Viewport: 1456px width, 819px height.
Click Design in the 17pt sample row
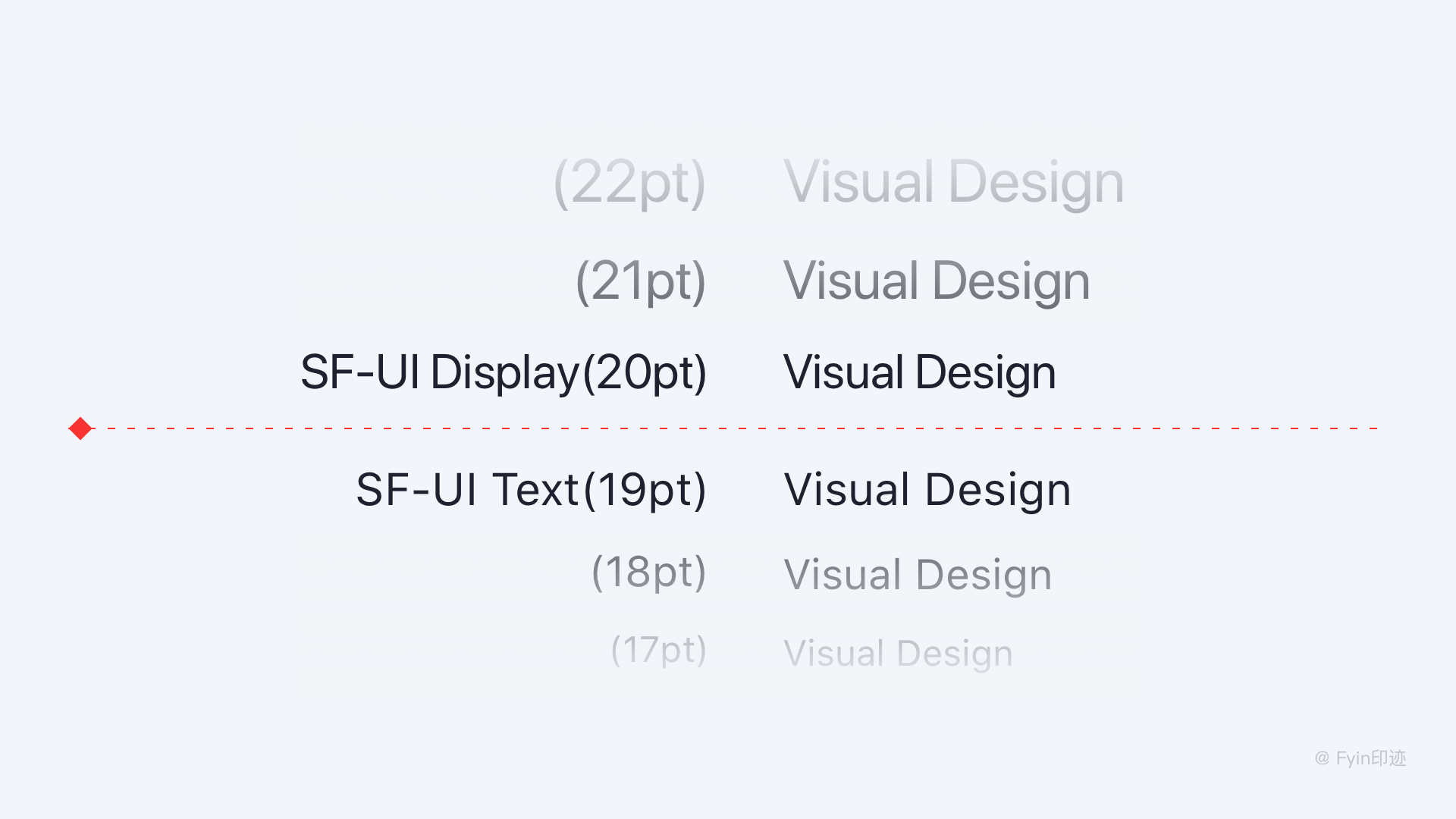955,654
